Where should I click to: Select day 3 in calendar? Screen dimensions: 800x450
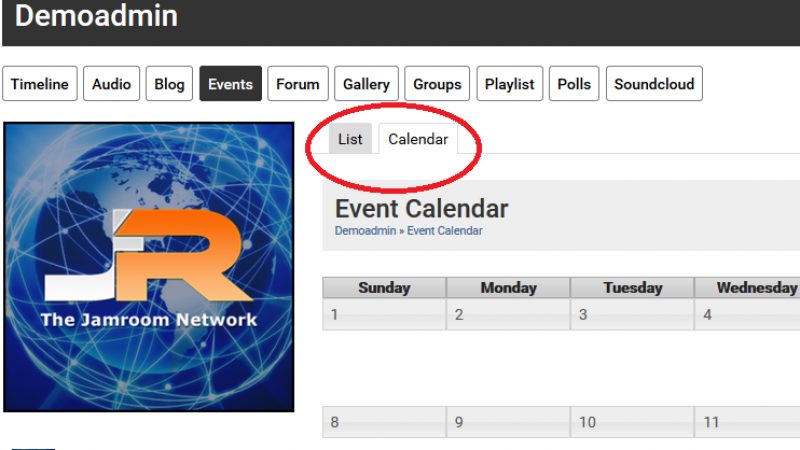click(632, 314)
